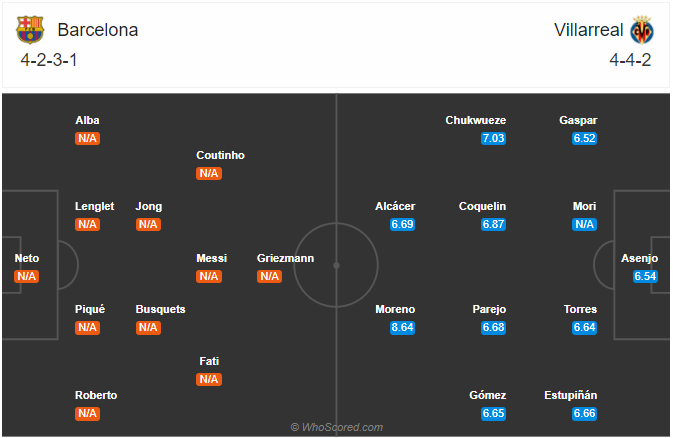Click the Estupiñán player name
The image size is (673, 438).
tap(570, 395)
